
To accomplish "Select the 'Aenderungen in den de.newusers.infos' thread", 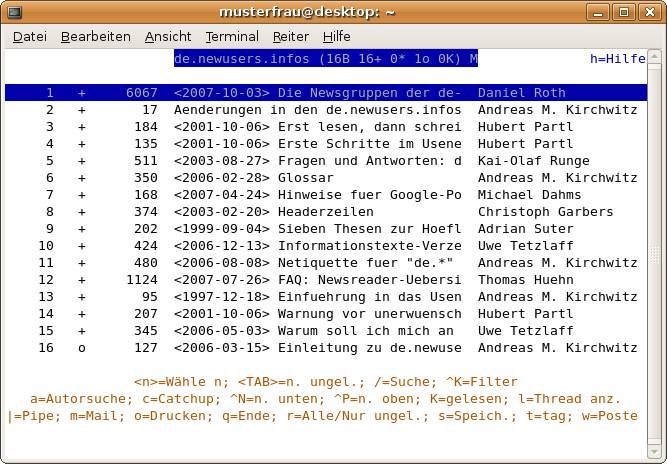I will [317, 110].
